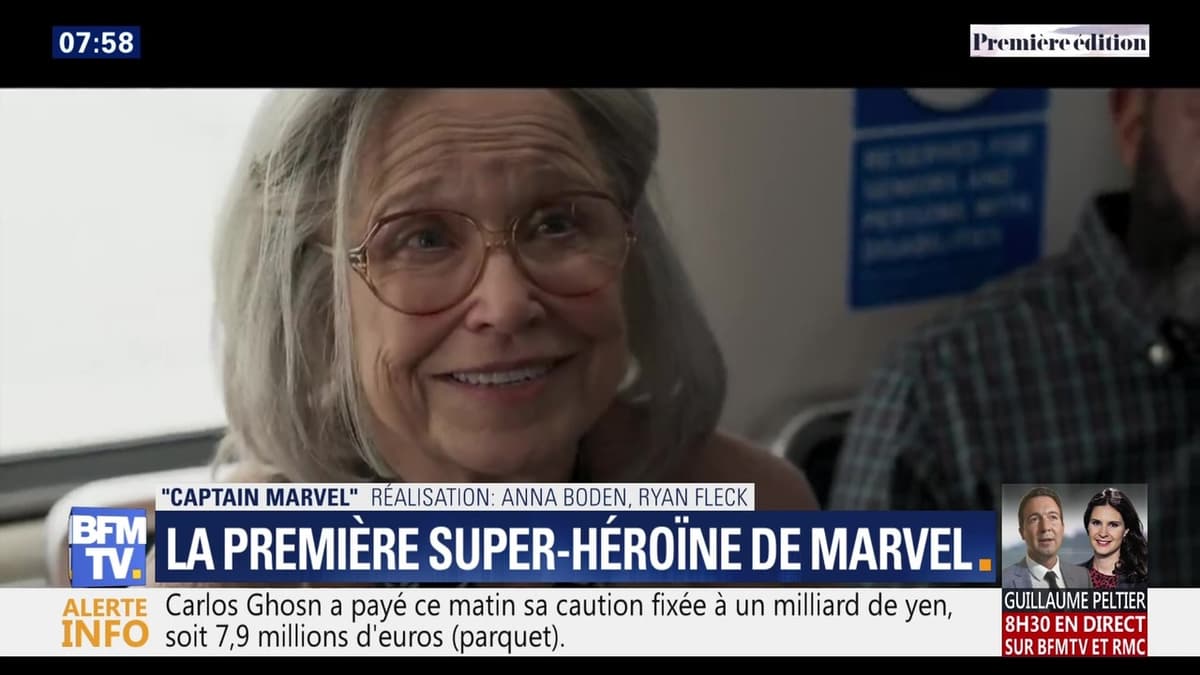Click the SUR BFMTV ET RMC text

click(1074, 644)
